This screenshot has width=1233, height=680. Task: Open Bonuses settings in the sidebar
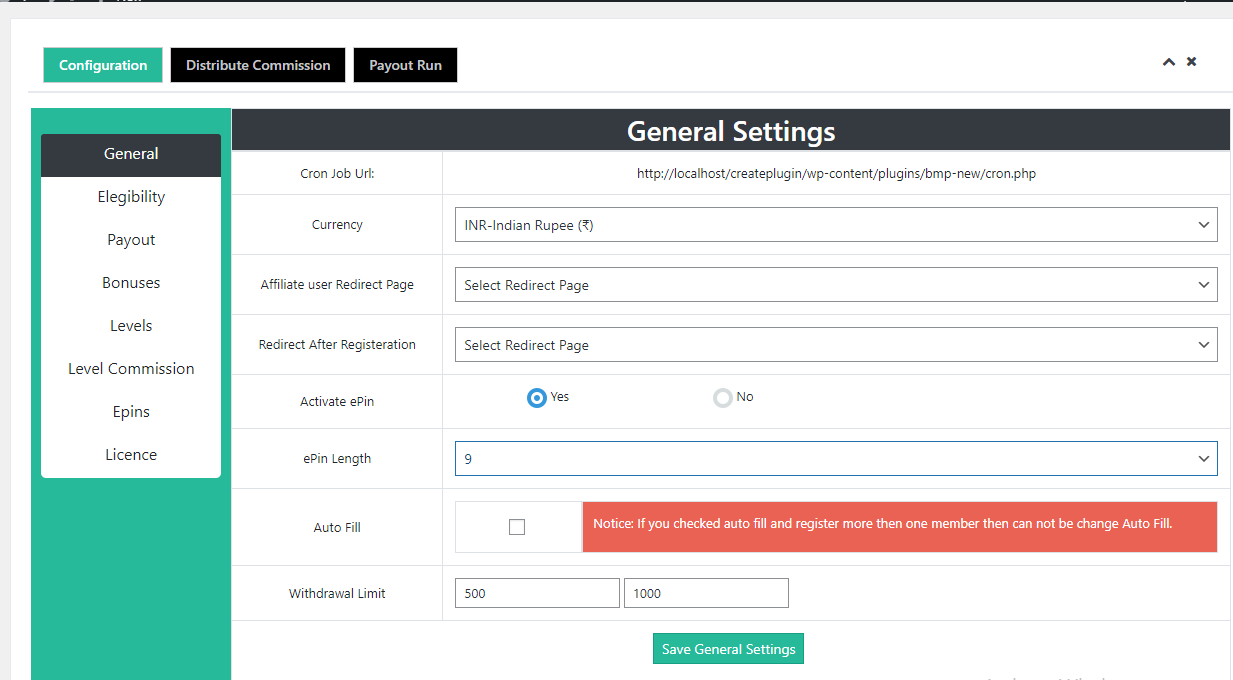(x=131, y=283)
